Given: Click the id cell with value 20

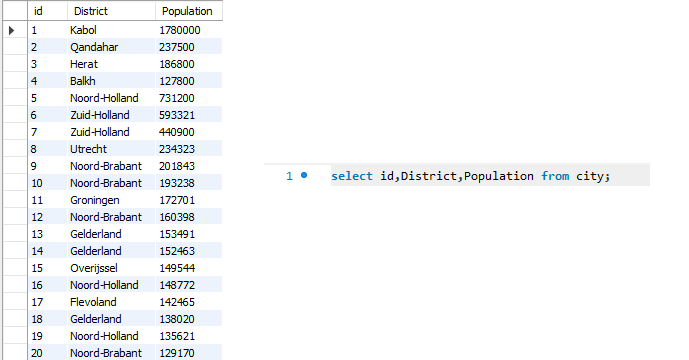Looking at the screenshot, I should [47, 353].
